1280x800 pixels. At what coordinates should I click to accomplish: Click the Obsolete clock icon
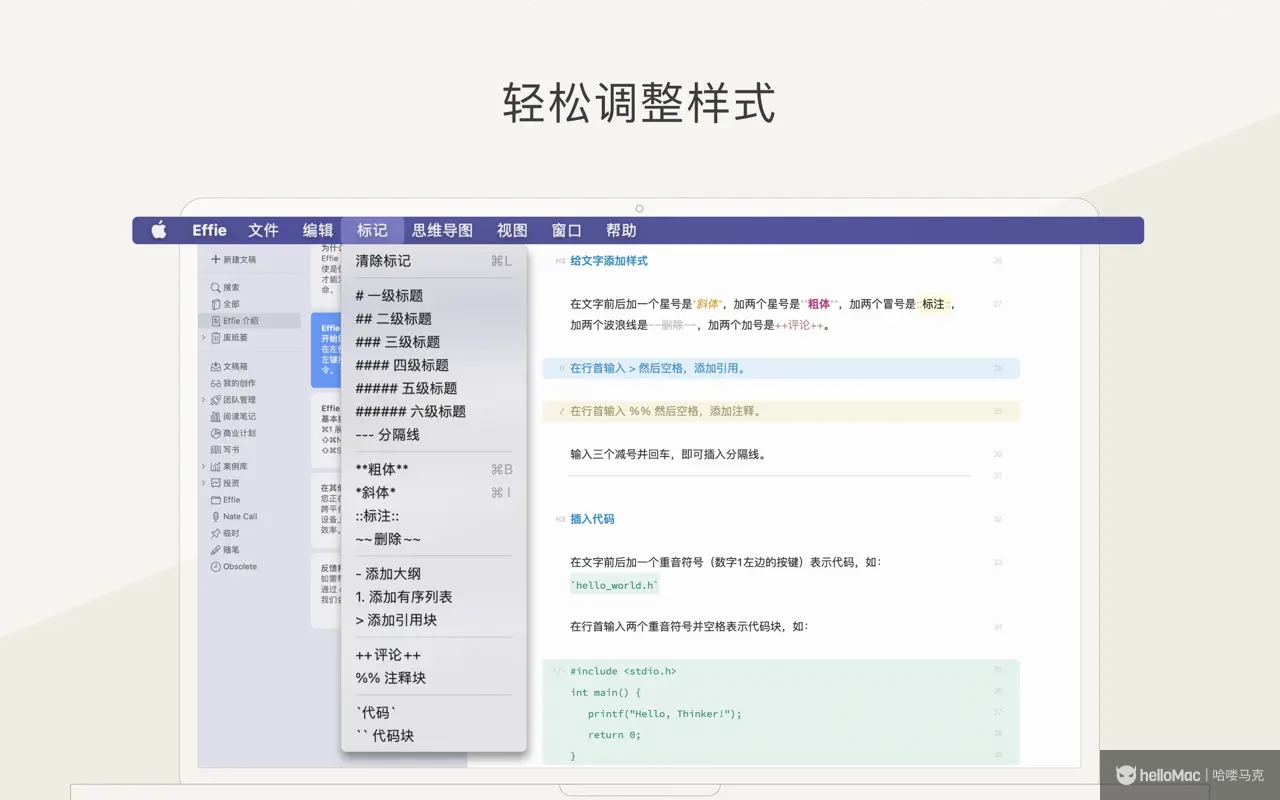[x=215, y=567]
